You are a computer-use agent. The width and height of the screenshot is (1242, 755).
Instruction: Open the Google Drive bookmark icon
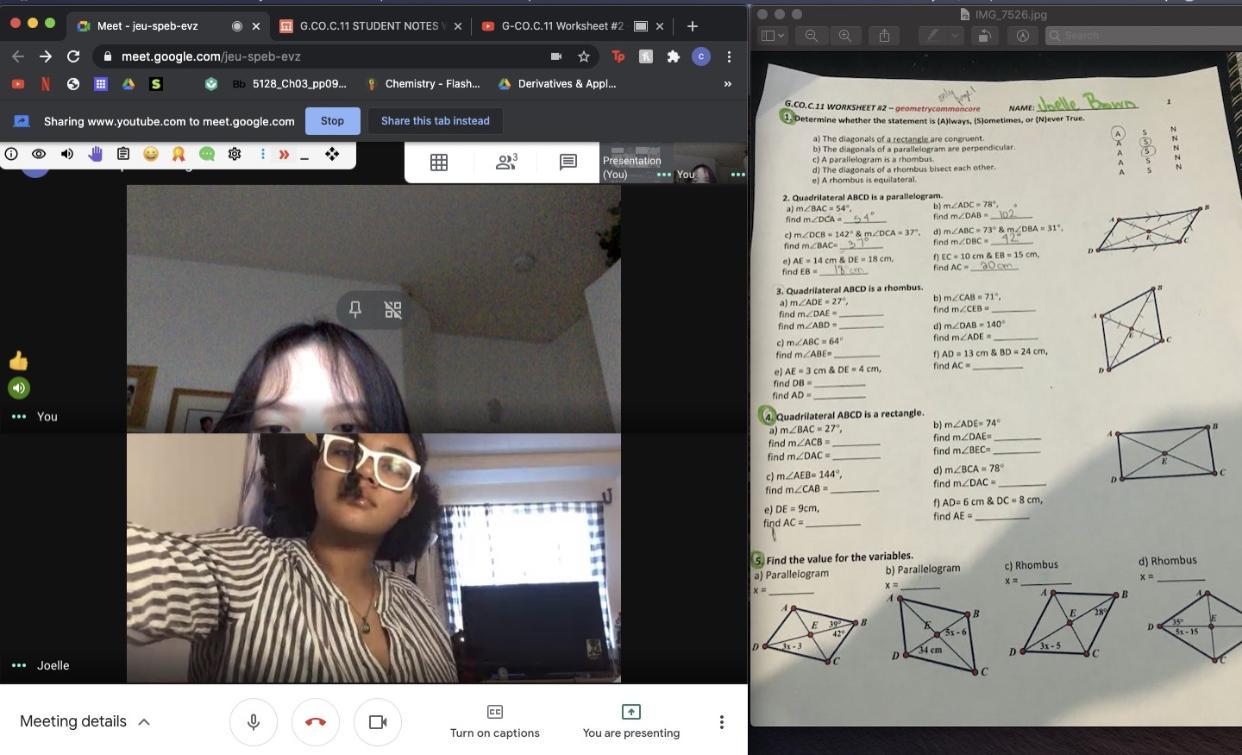pyautogui.click(x=128, y=84)
